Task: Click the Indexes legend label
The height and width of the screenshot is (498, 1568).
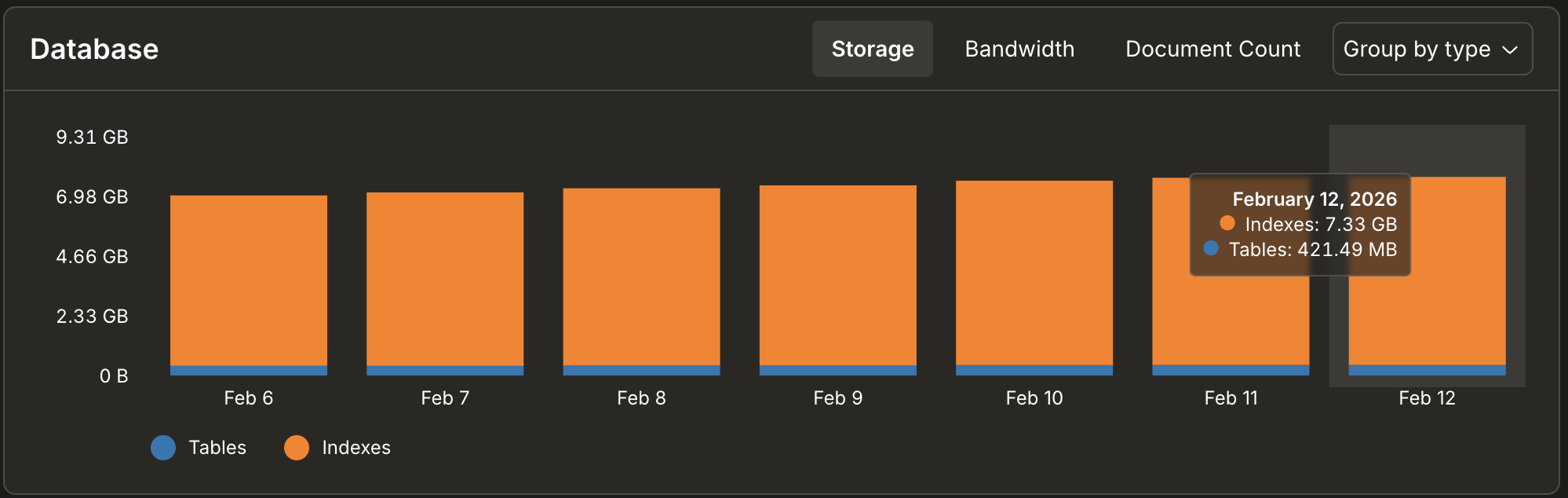Action: [356, 448]
